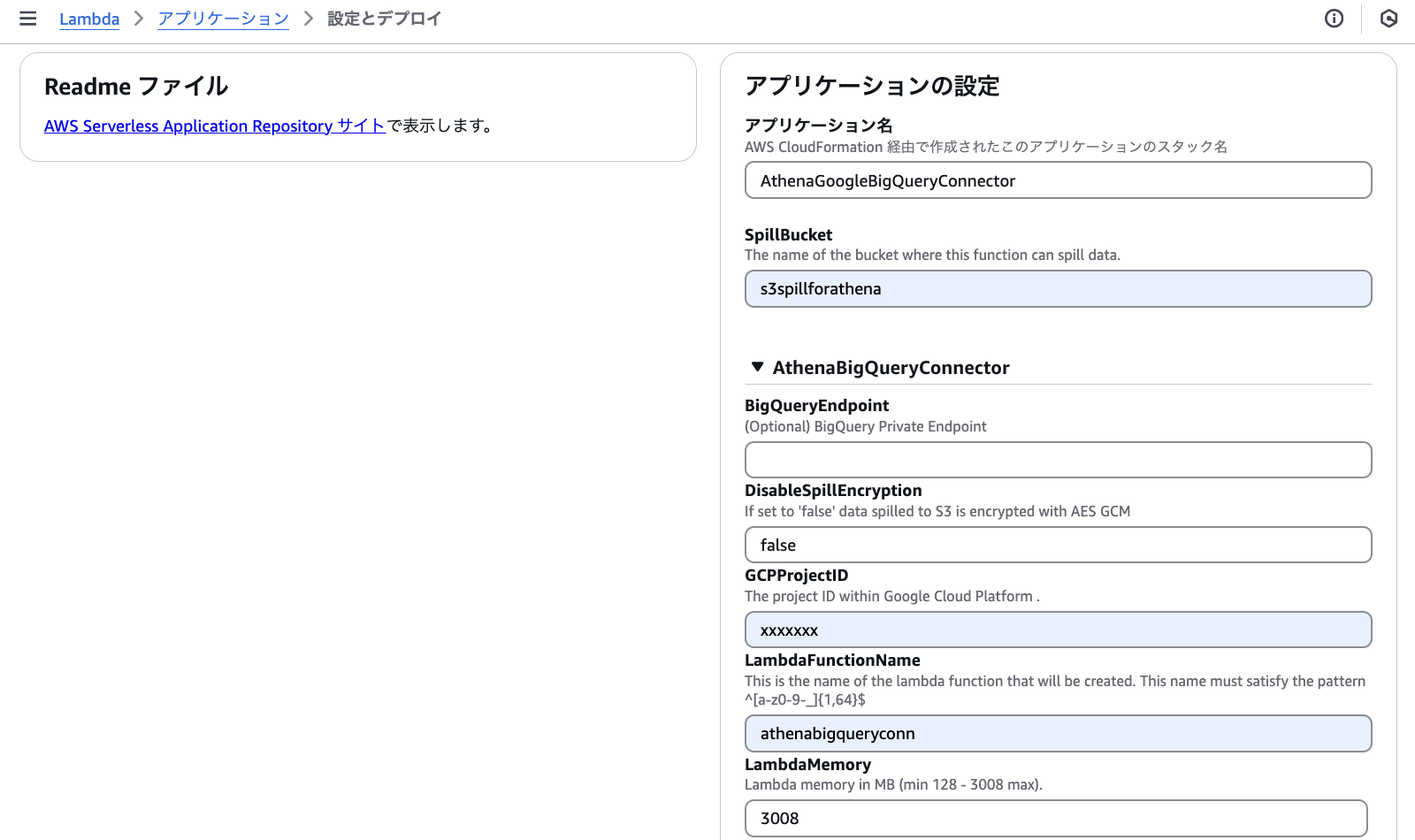Click the 設定とデプロイ breadcrumb text
Image resolution: width=1415 pixels, height=840 pixels.
tap(385, 19)
